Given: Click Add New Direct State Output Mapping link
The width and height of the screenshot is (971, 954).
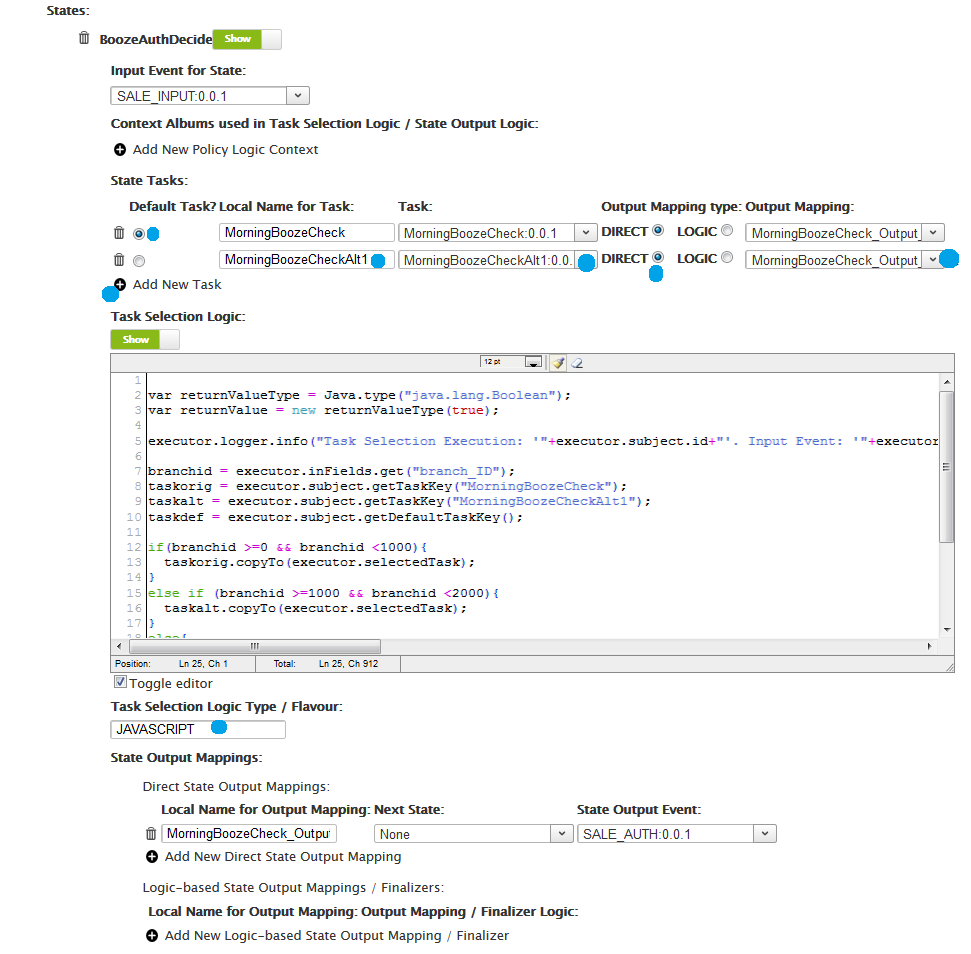Looking at the screenshot, I should pyautogui.click(x=283, y=856).
